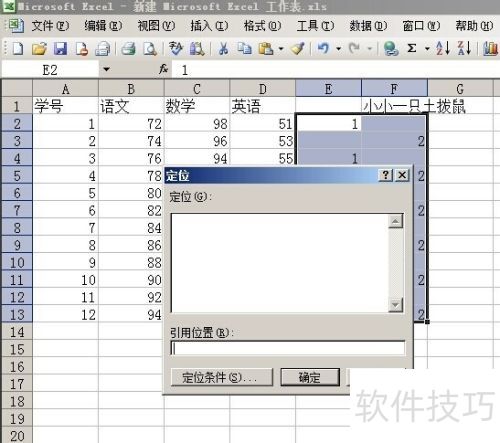Image resolution: width=500 pixels, height=443 pixels.
Task: Expand the Name Box dropdown arrow
Action: pyautogui.click(x=106, y=69)
